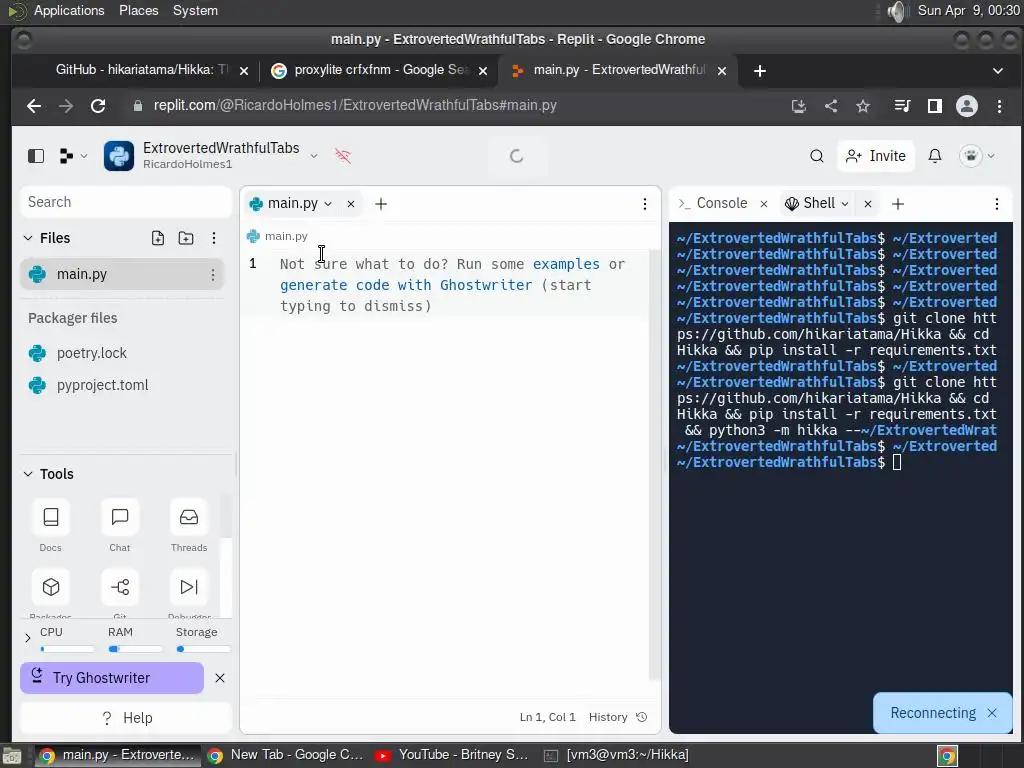Image resolution: width=1024 pixels, height=768 pixels.
Task: Add a new tab in console pane
Action: click(898, 204)
